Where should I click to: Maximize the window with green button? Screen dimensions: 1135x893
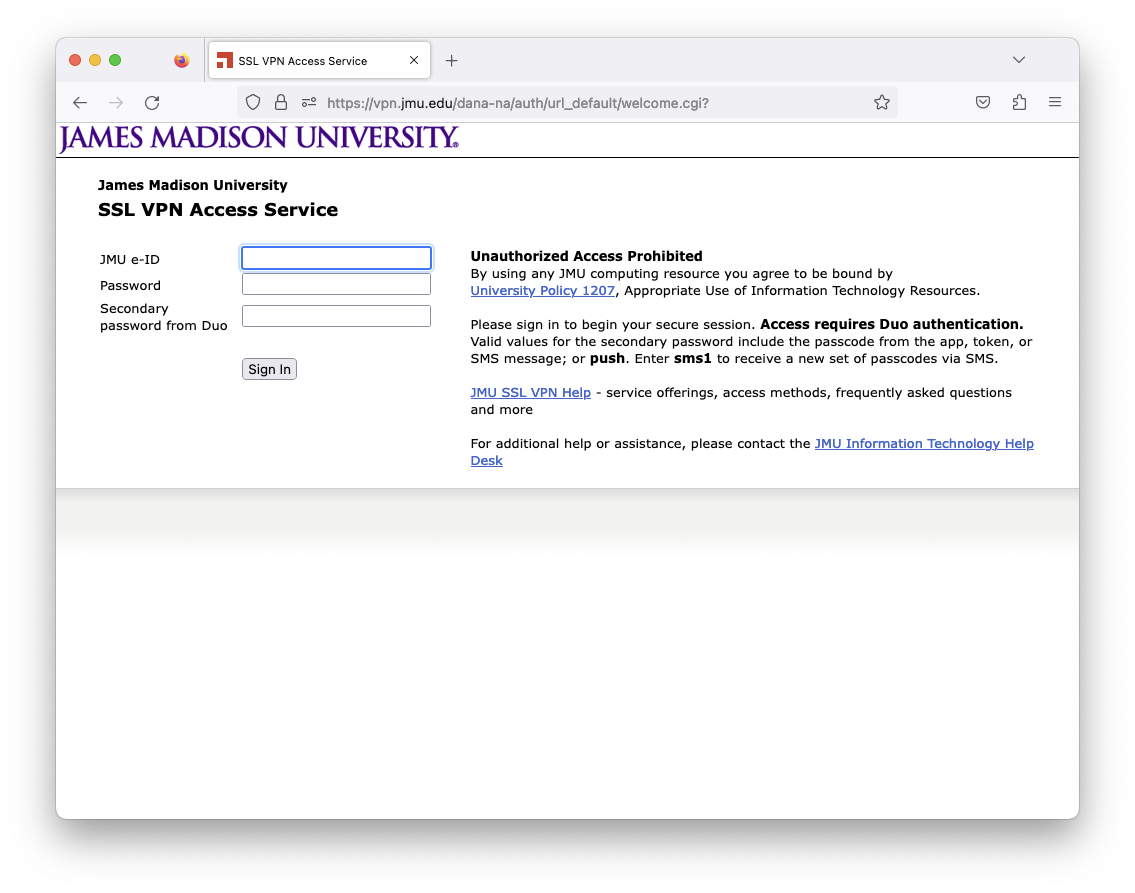pyautogui.click(x=115, y=60)
